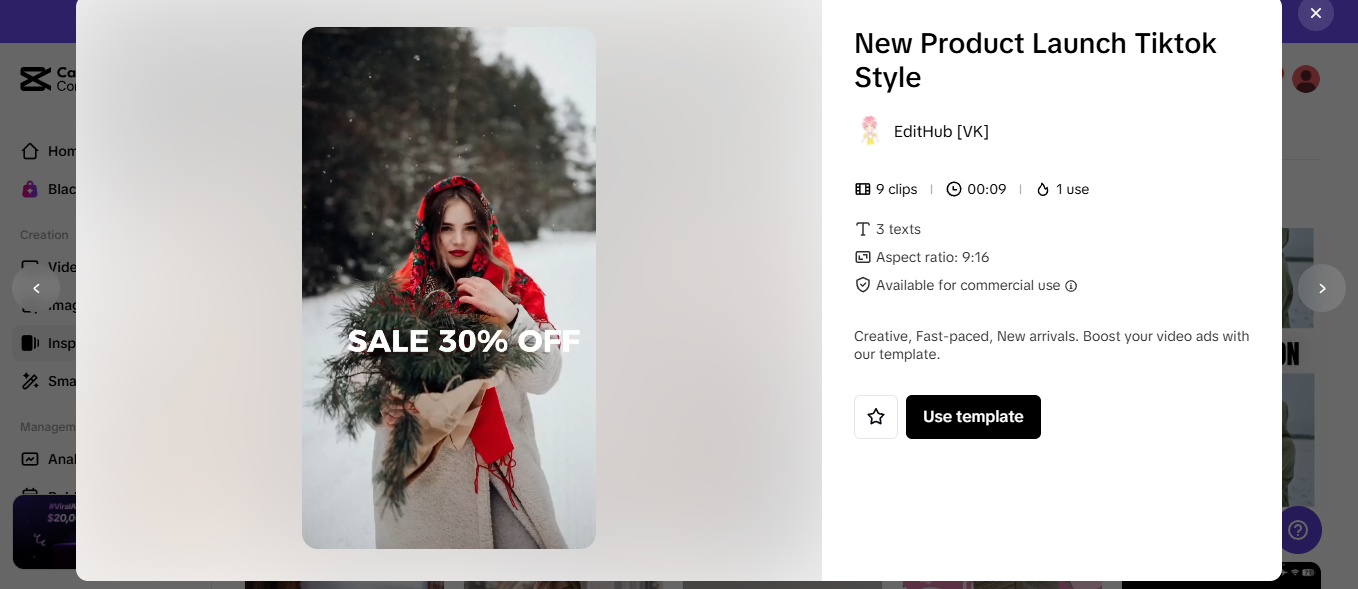The width and height of the screenshot is (1358, 589).
Task: Open Analytics chart icon in sidebar
Action: pyautogui.click(x=30, y=459)
